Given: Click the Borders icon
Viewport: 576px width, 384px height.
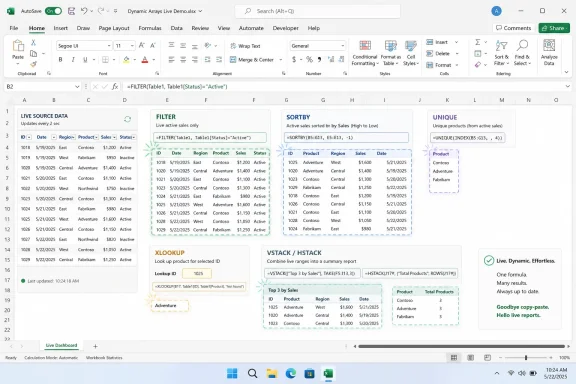Looking at the screenshot, I should pos(105,60).
